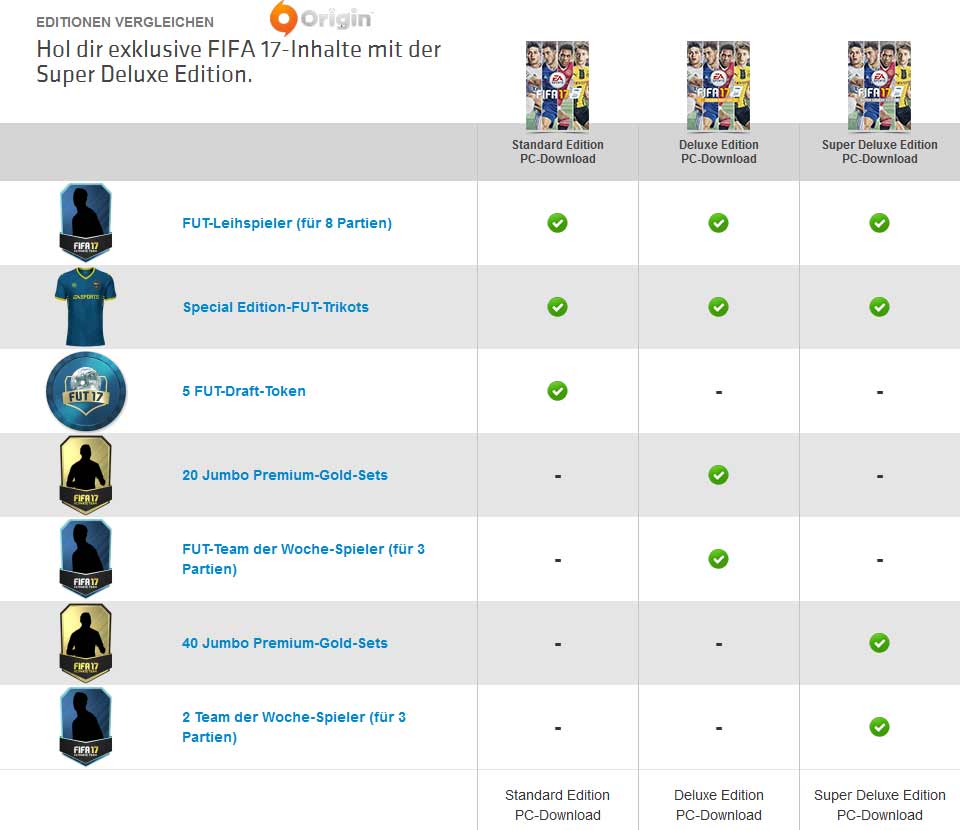This screenshot has height=830, width=960.
Task: Click the gold card icon beside 20 Jumbo Sets
Action: [86, 475]
